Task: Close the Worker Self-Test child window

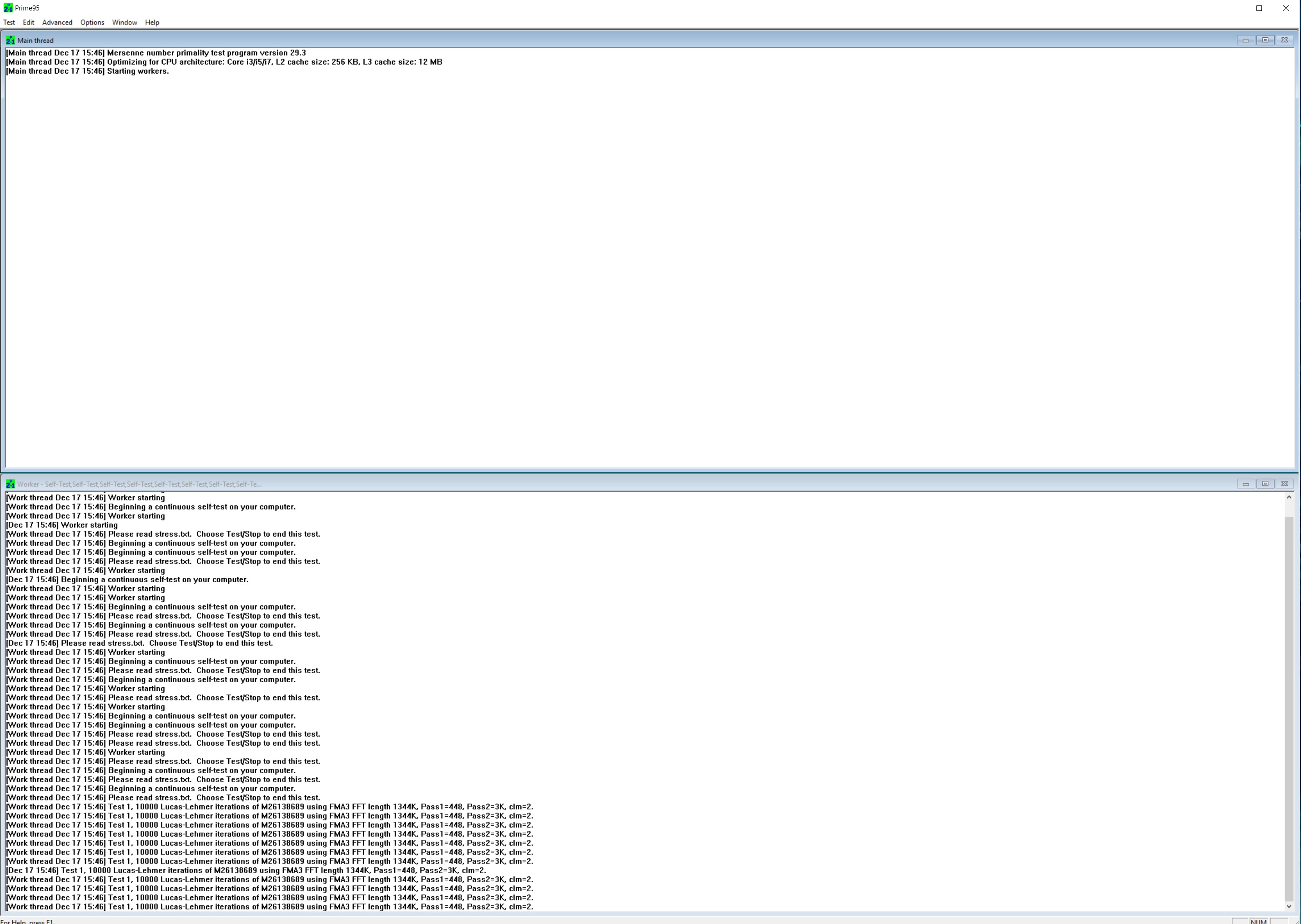Action: coord(1285,484)
